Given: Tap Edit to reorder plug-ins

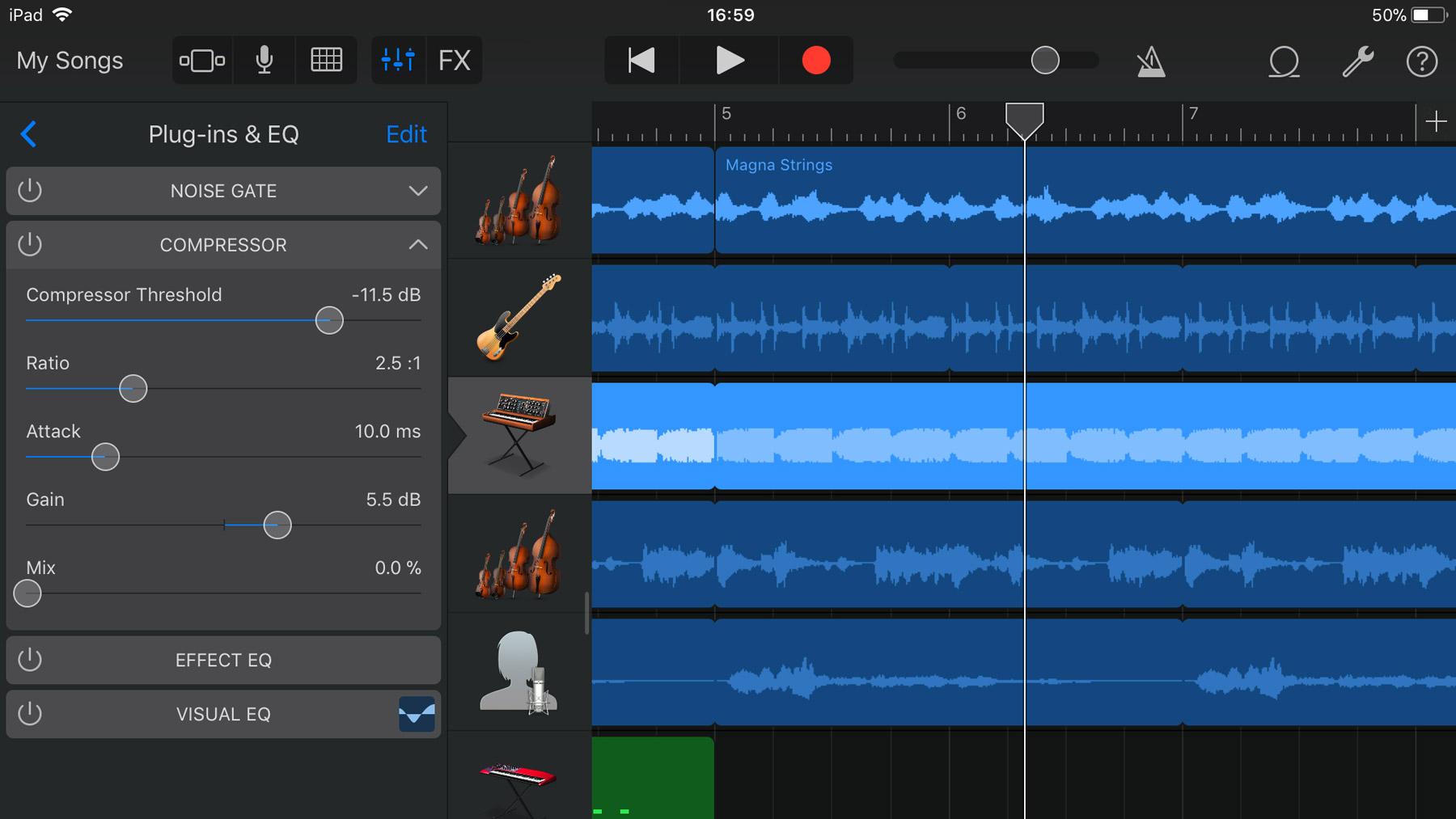Looking at the screenshot, I should point(405,134).
